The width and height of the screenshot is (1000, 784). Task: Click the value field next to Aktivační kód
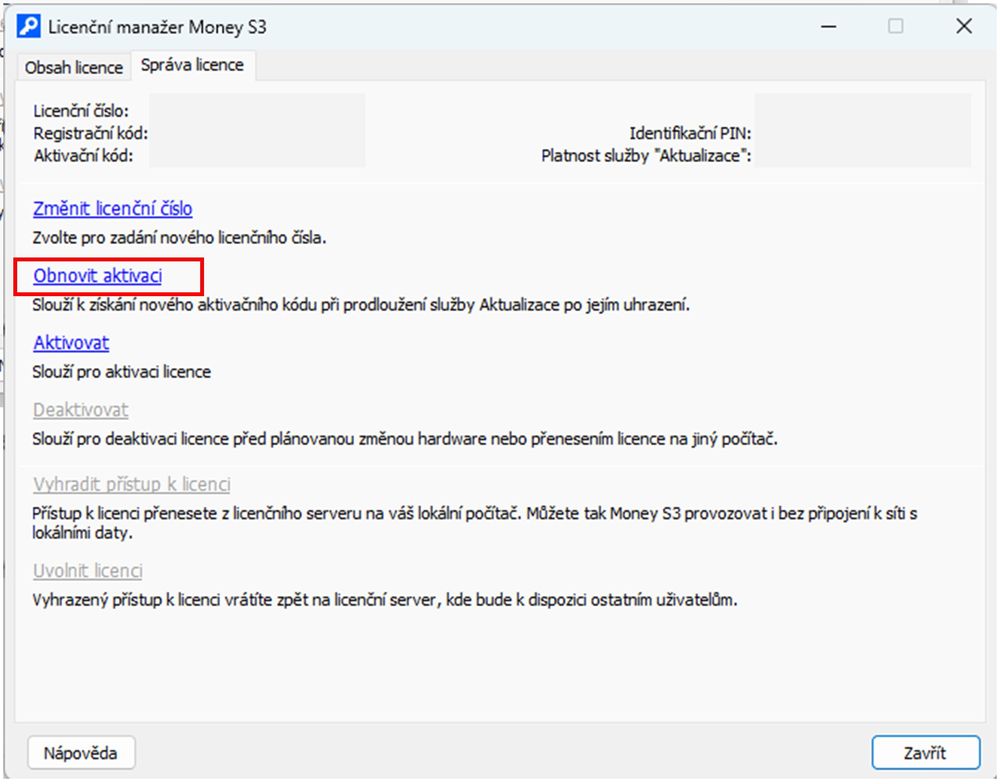(257, 155)
